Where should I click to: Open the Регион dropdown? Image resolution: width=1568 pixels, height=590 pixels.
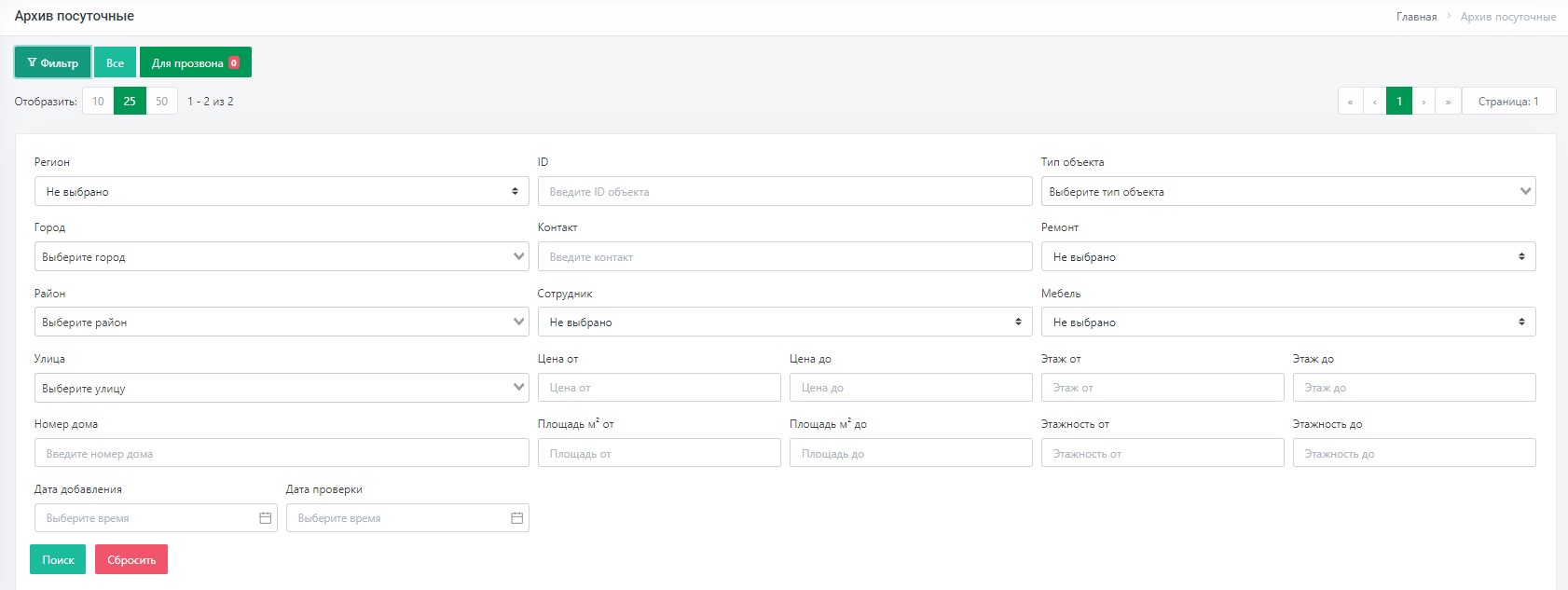pyautogui.click(x=282, y=191)
